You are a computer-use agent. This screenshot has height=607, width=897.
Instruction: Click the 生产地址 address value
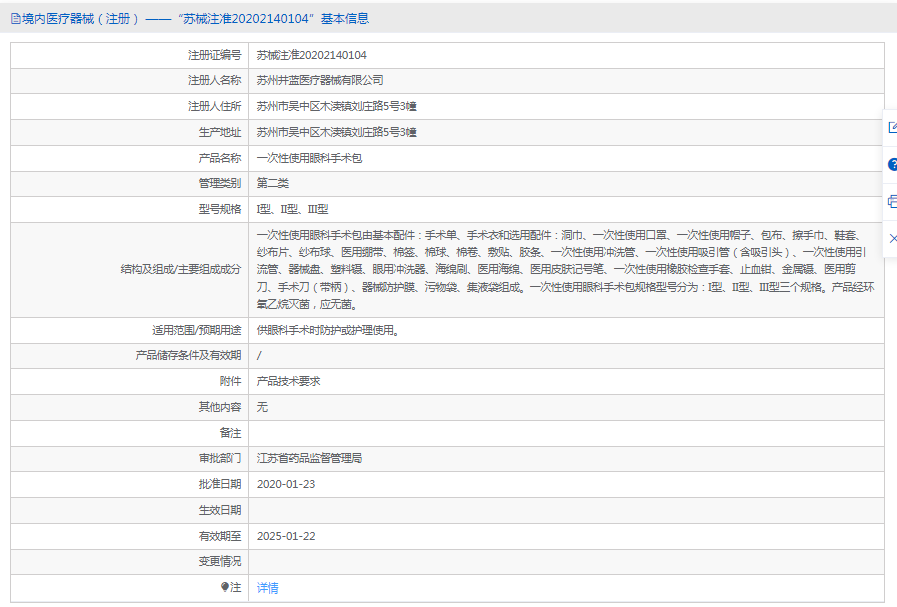[x=336, y=132]
